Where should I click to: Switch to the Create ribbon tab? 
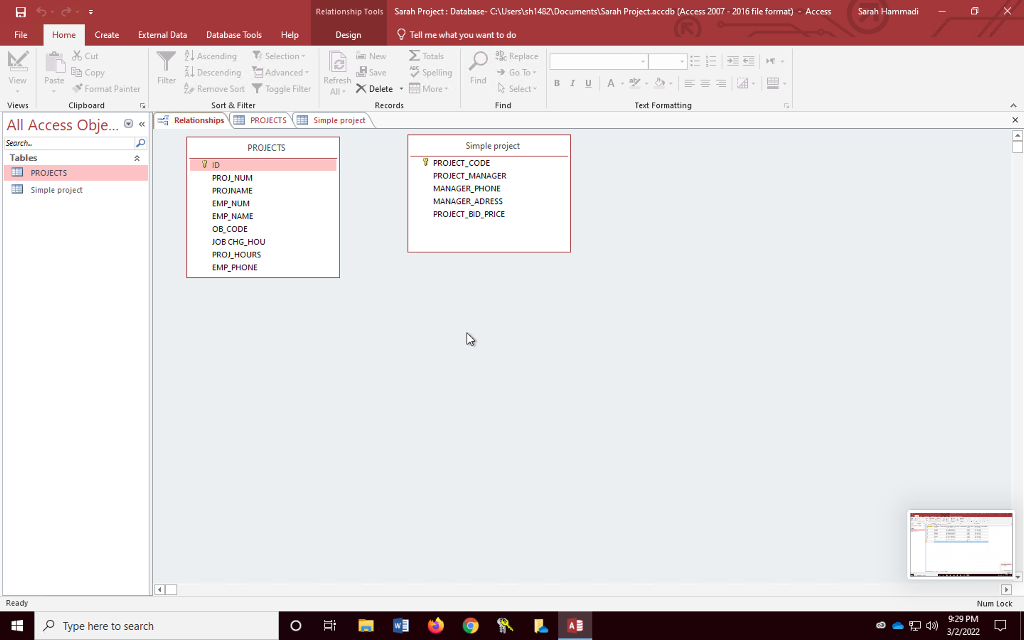106,34
